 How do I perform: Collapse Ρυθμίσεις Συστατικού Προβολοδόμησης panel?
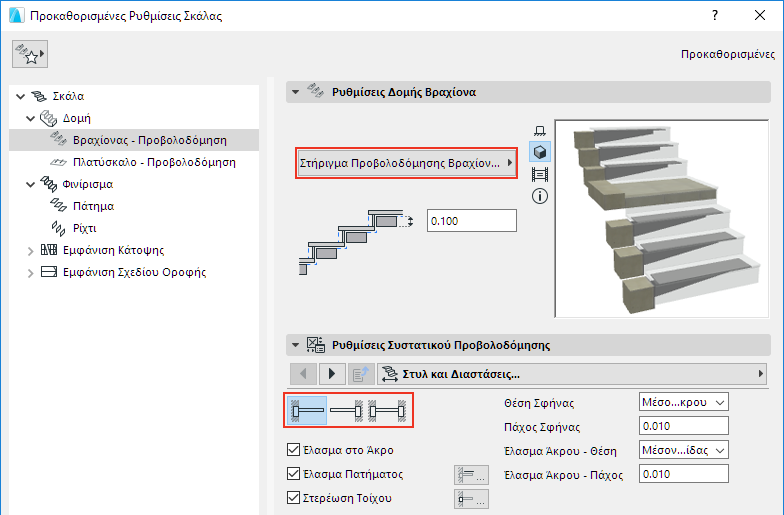296,345
